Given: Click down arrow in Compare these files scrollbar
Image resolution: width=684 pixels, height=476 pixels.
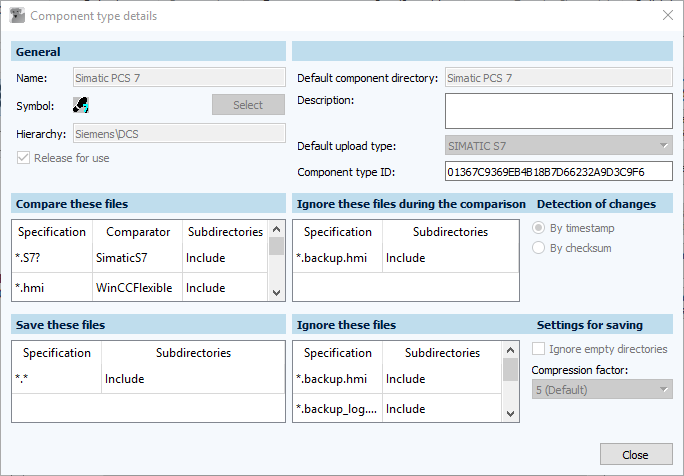Looking at the screenshot, I should (276, 292).
